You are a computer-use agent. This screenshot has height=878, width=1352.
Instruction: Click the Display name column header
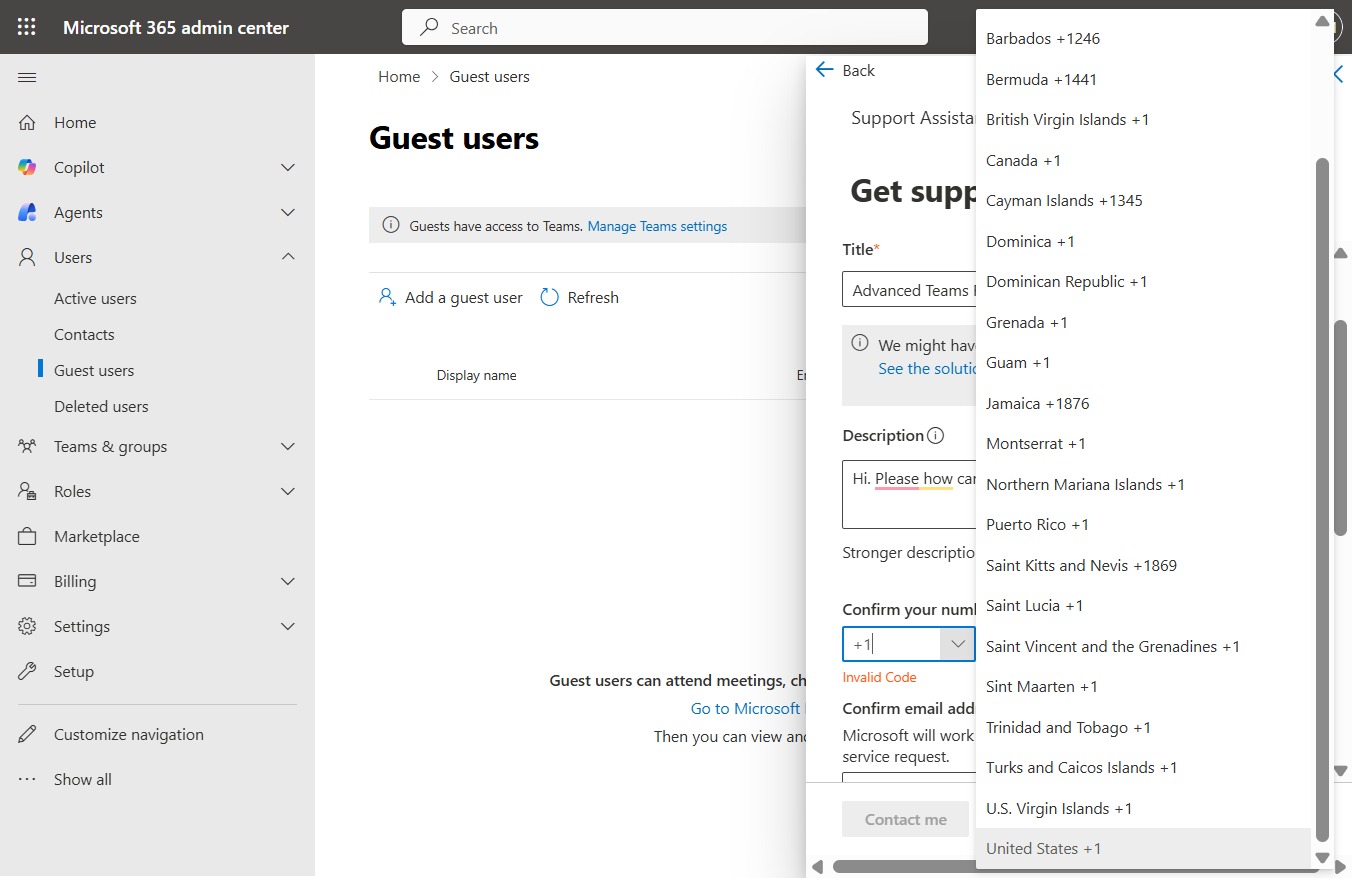476,375
